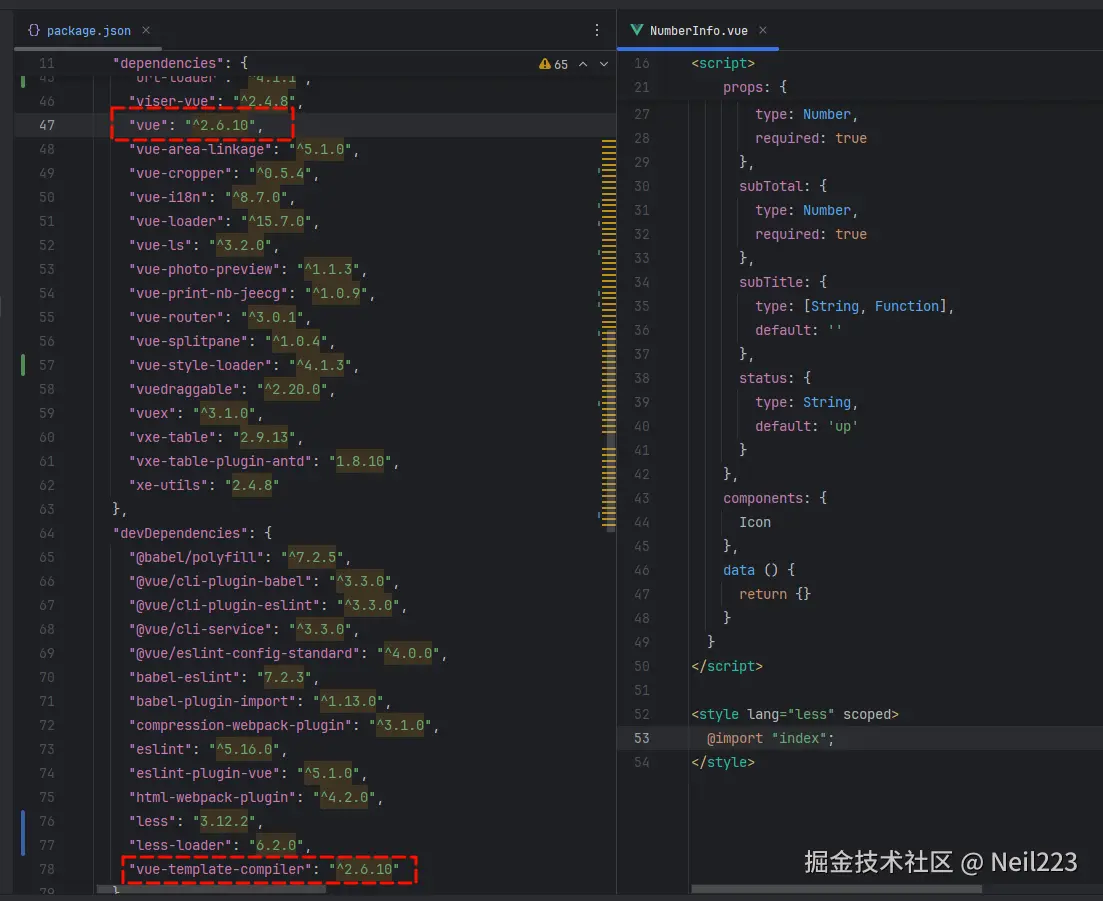
Task: Click the props: { sticky line
Action: click(x=755, y=87)
